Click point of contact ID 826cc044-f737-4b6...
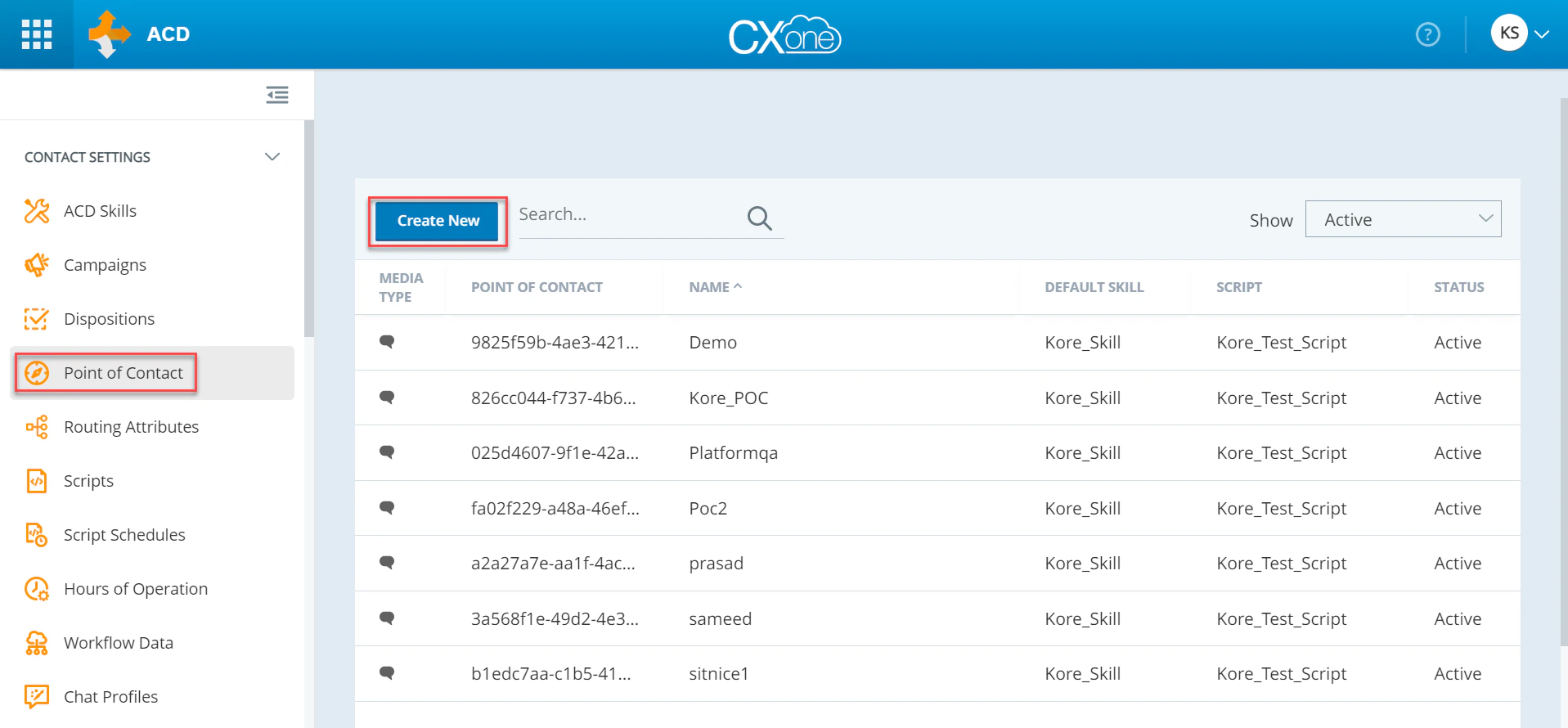 (x=553, y=398)
